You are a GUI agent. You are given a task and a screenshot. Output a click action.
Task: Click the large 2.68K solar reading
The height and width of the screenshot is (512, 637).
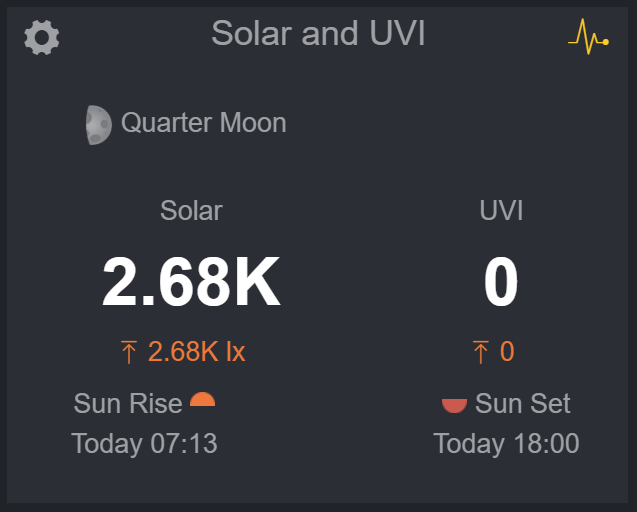tap(191, 283)
